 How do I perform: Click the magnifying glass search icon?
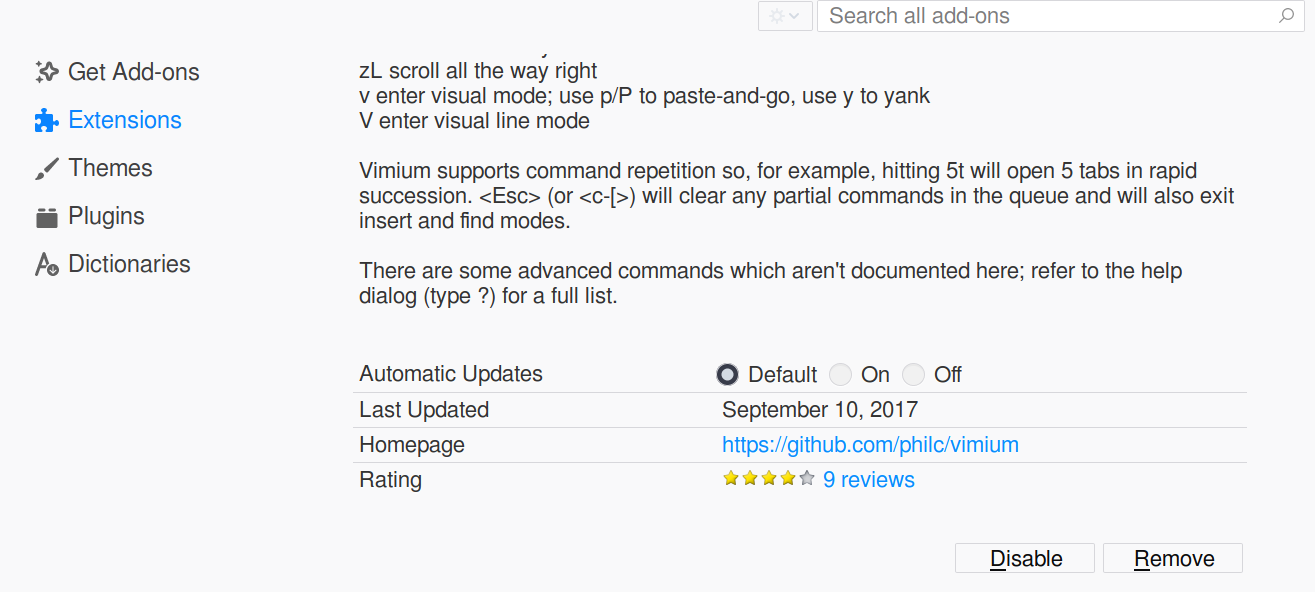(1287, 16)
